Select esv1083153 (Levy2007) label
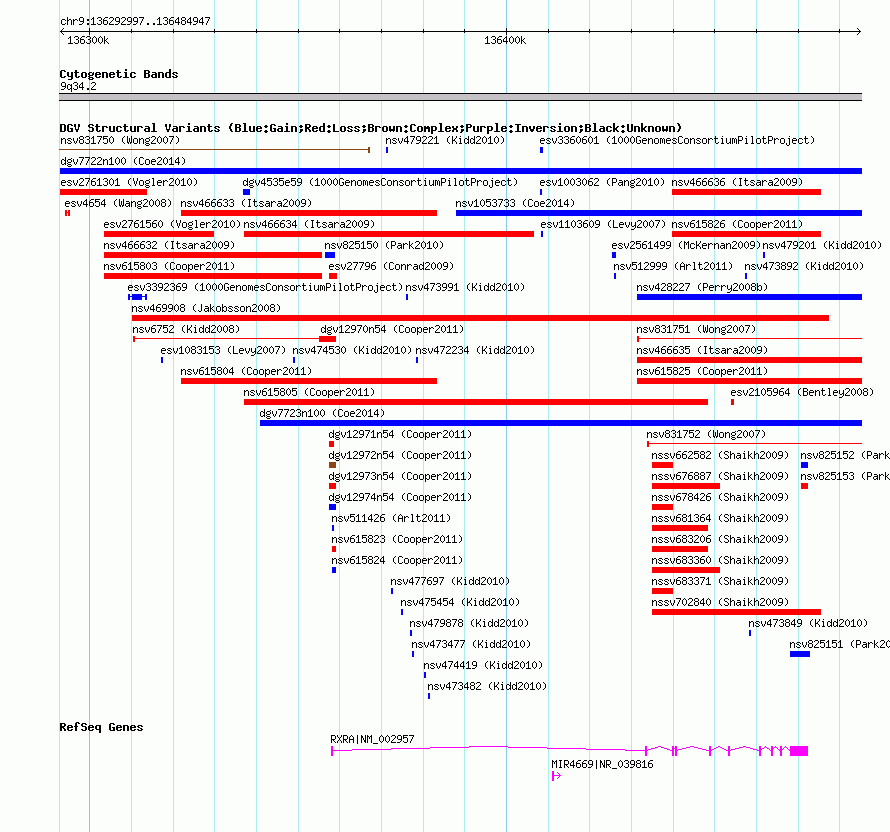890x832 pixels. (223, 350)
